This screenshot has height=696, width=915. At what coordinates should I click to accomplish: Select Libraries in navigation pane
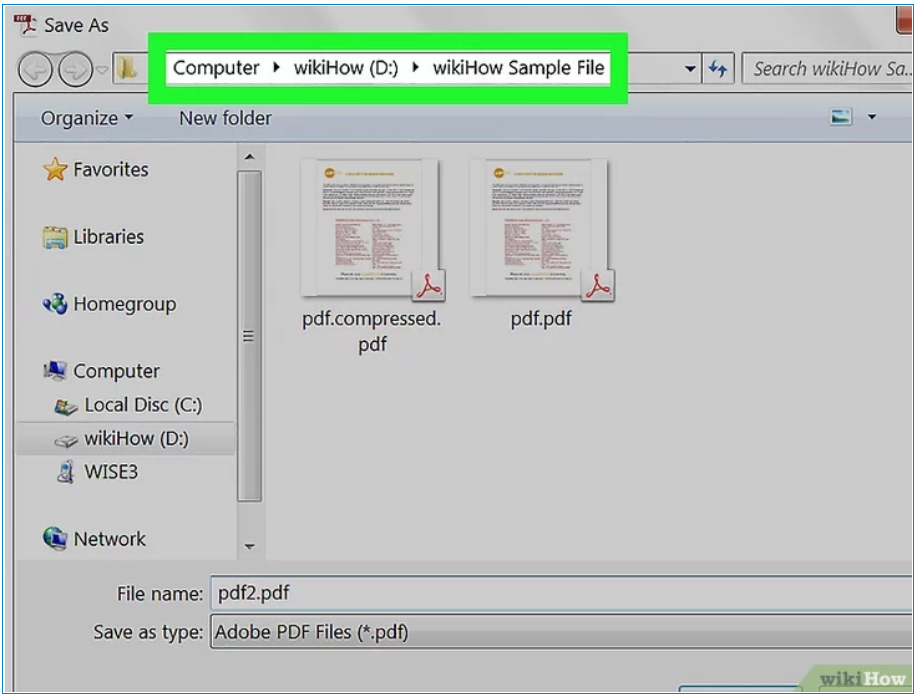(x=109, y=237)
